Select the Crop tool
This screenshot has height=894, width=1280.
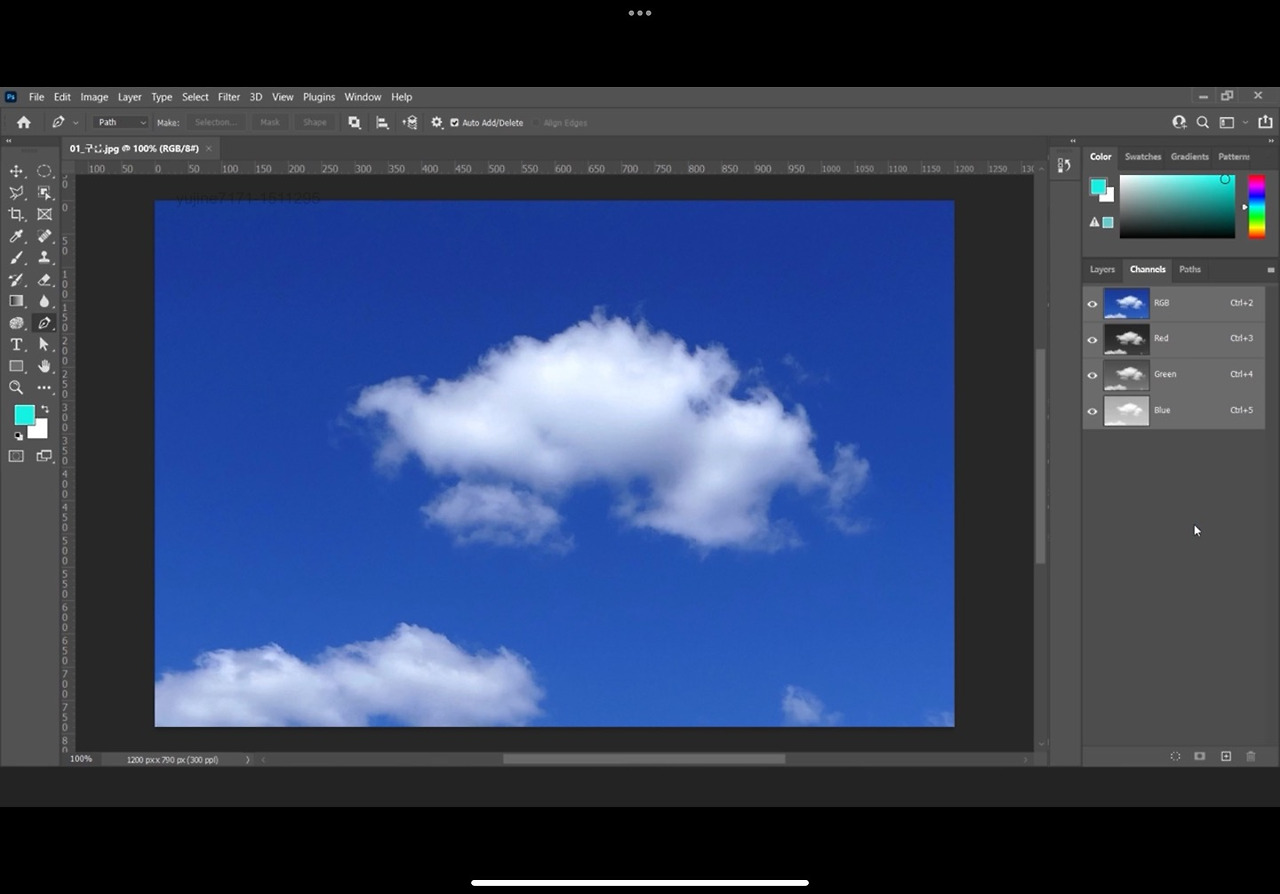pyautogui.click(x=16, y=214)
